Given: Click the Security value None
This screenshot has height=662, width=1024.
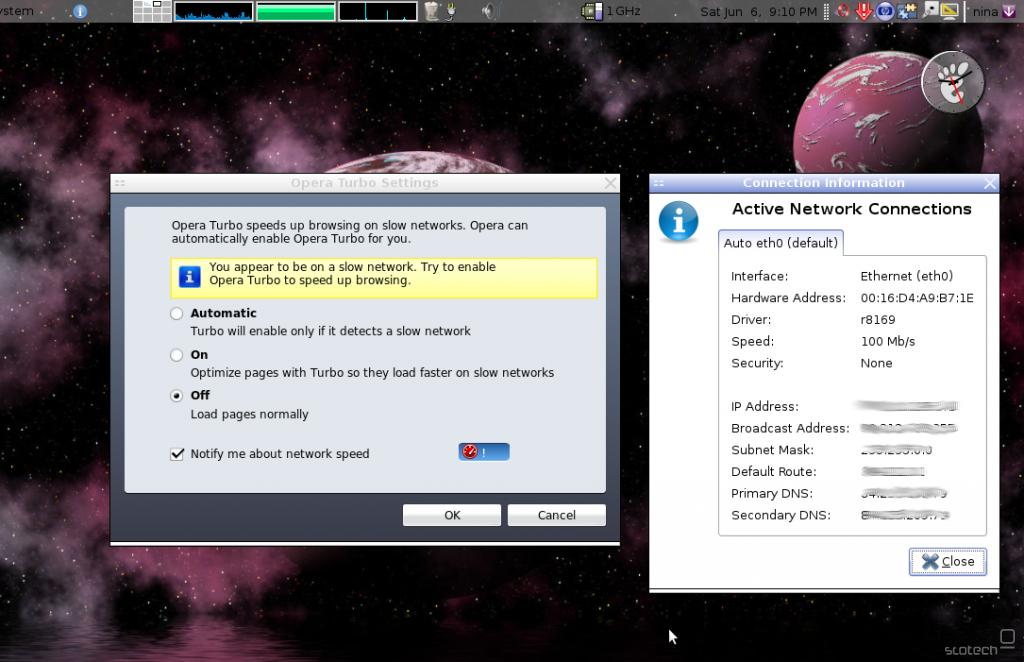Looking at the screenshot, I should tap(876, 363).
